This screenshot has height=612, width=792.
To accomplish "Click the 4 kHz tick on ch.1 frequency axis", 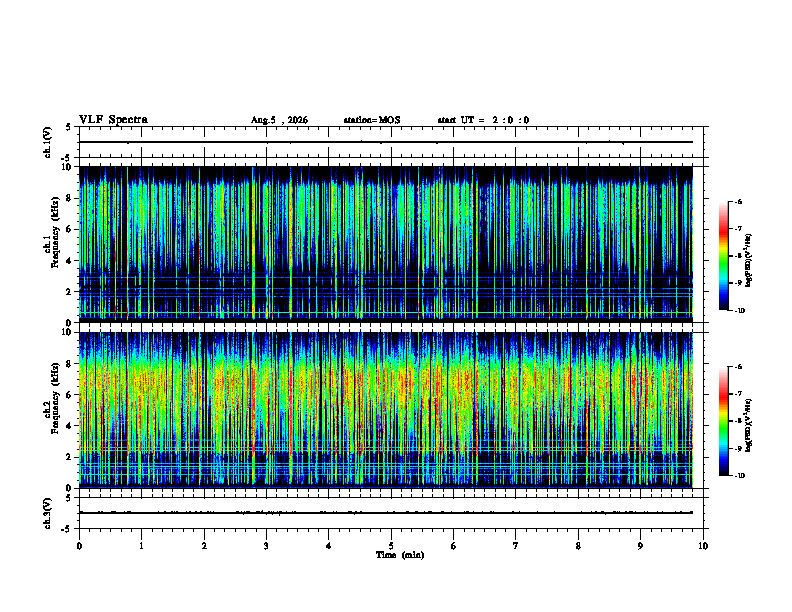I will [x=70, y=261].
